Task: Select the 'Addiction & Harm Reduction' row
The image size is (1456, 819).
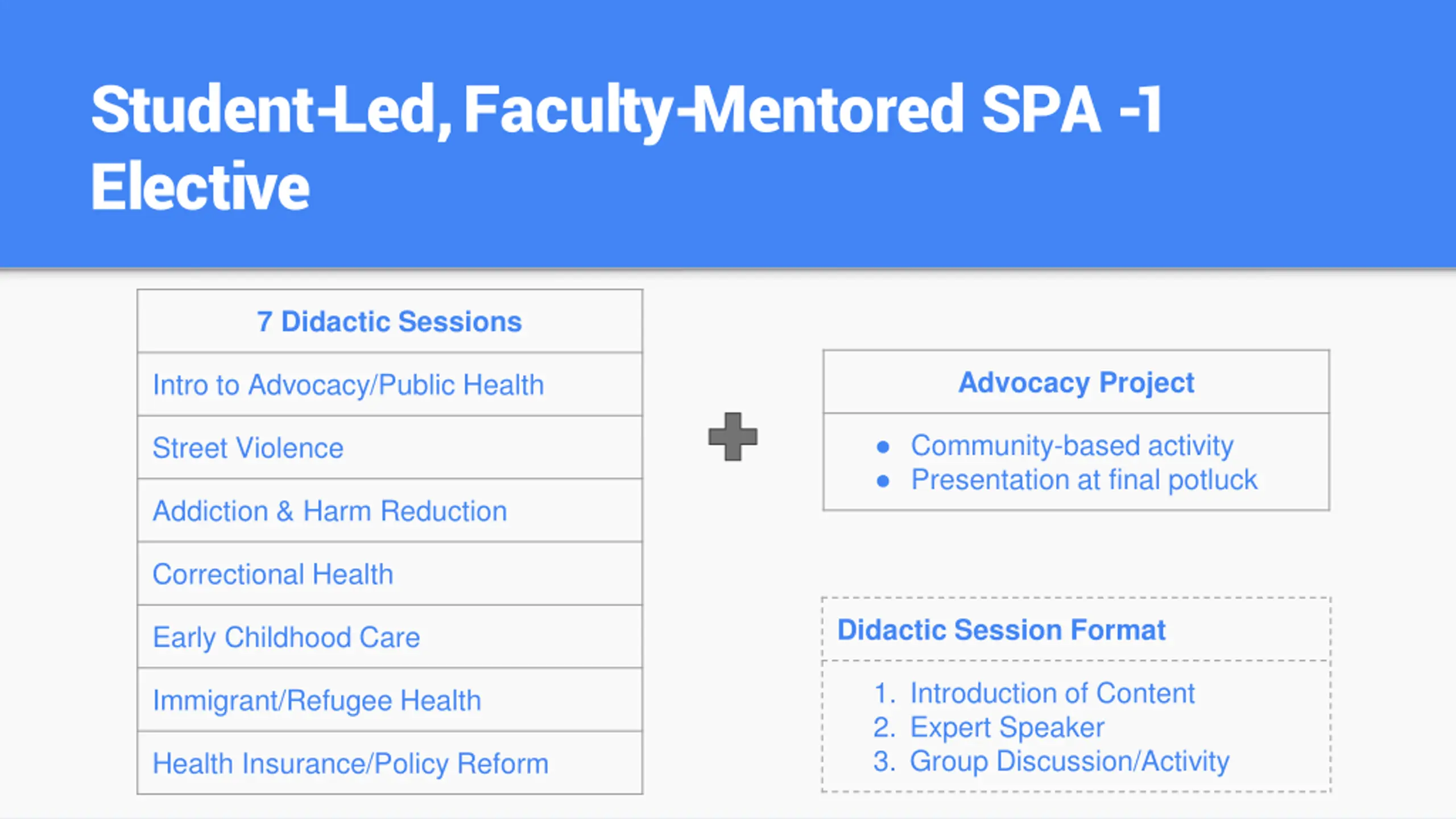Action: [390, 511]
